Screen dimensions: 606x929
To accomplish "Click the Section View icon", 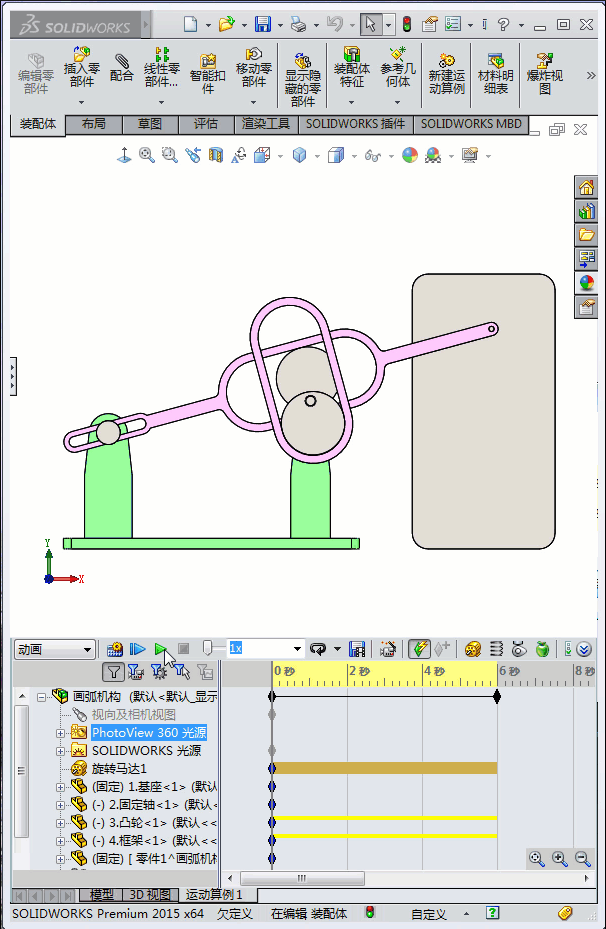I will click(x=216, y=155).
